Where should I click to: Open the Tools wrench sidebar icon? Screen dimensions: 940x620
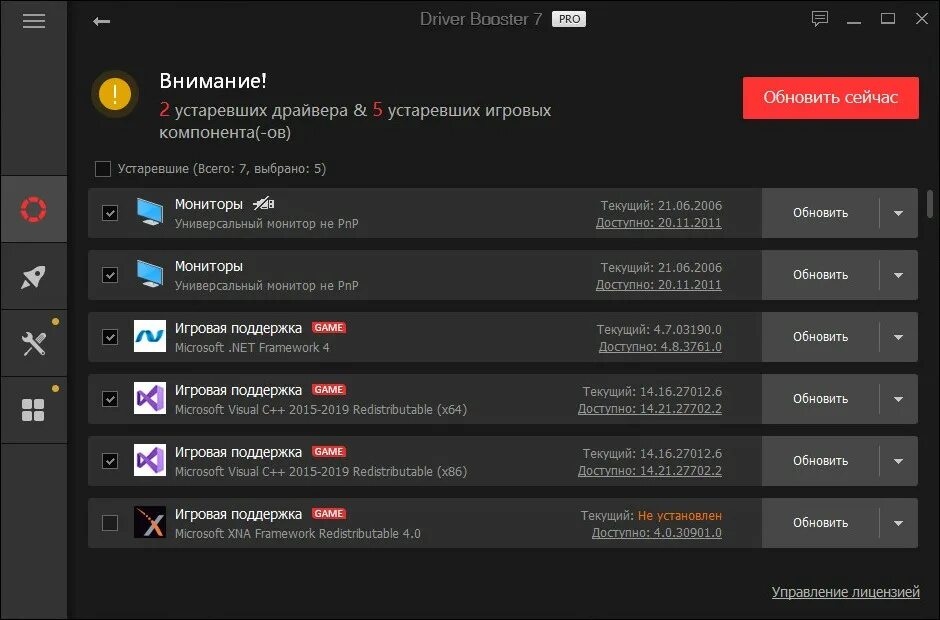point(34,344)
